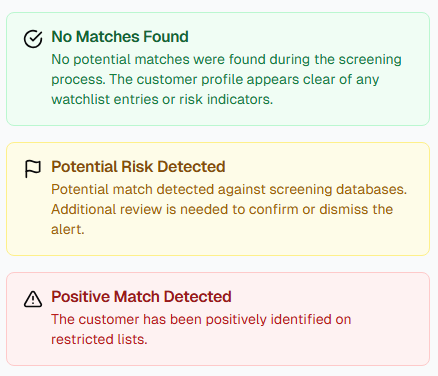The image size is (438, 376).
Task: Select the "No Matches Found" heading
Action: click(120, 37)
